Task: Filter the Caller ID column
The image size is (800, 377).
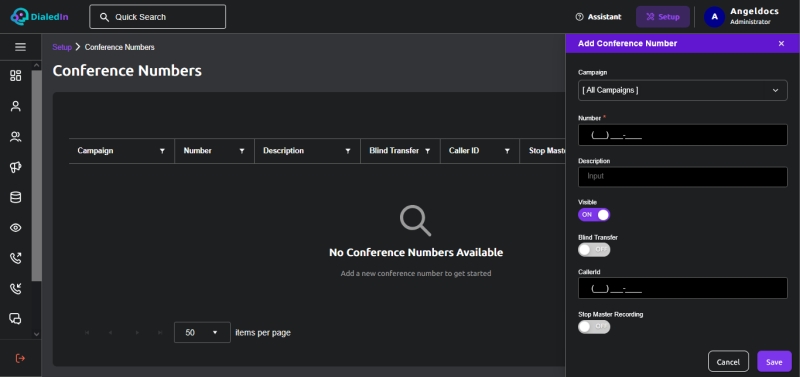Action: [x=507, y=151]
